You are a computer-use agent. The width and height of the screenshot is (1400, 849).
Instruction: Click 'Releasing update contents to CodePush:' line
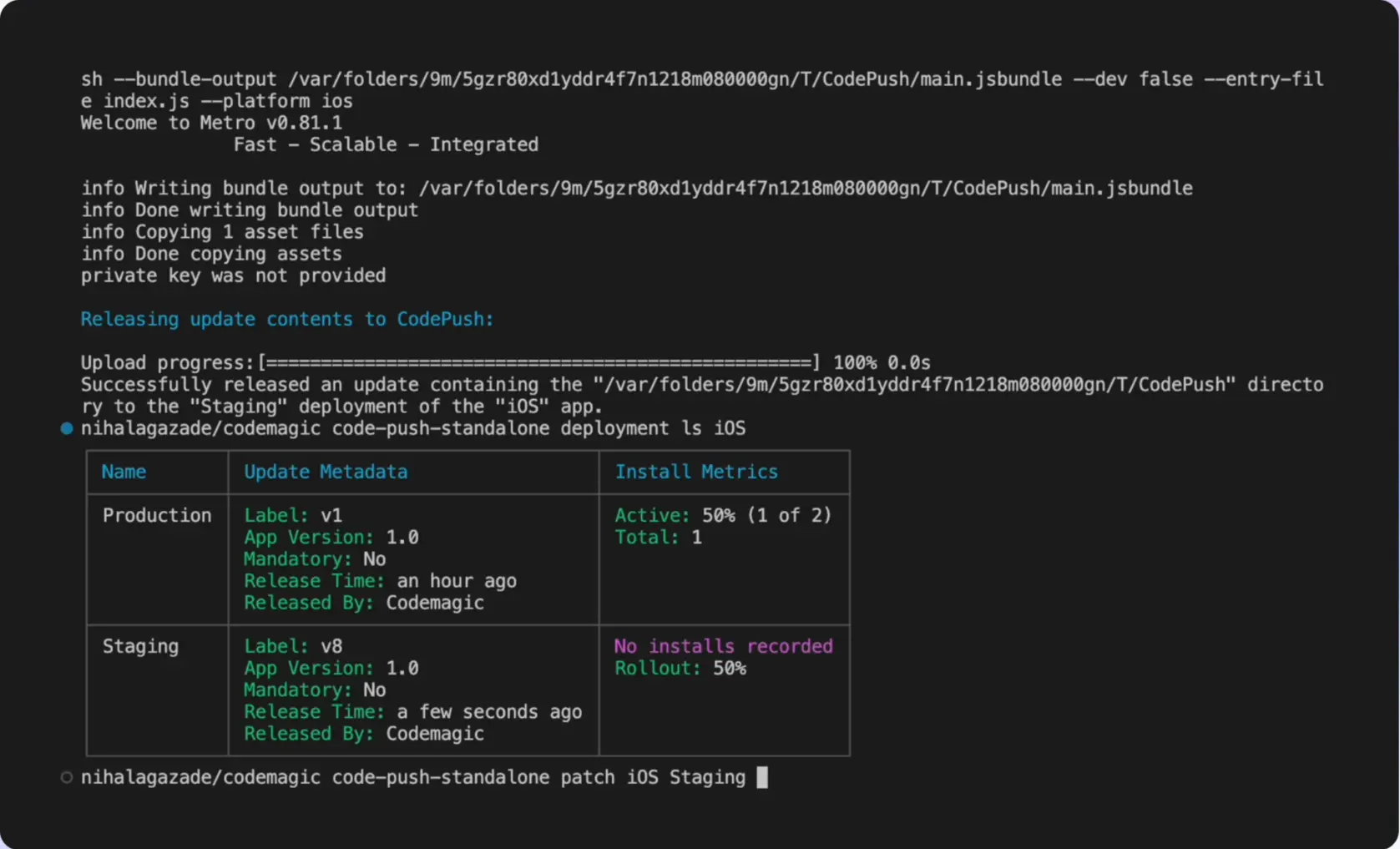pos(287,319)
